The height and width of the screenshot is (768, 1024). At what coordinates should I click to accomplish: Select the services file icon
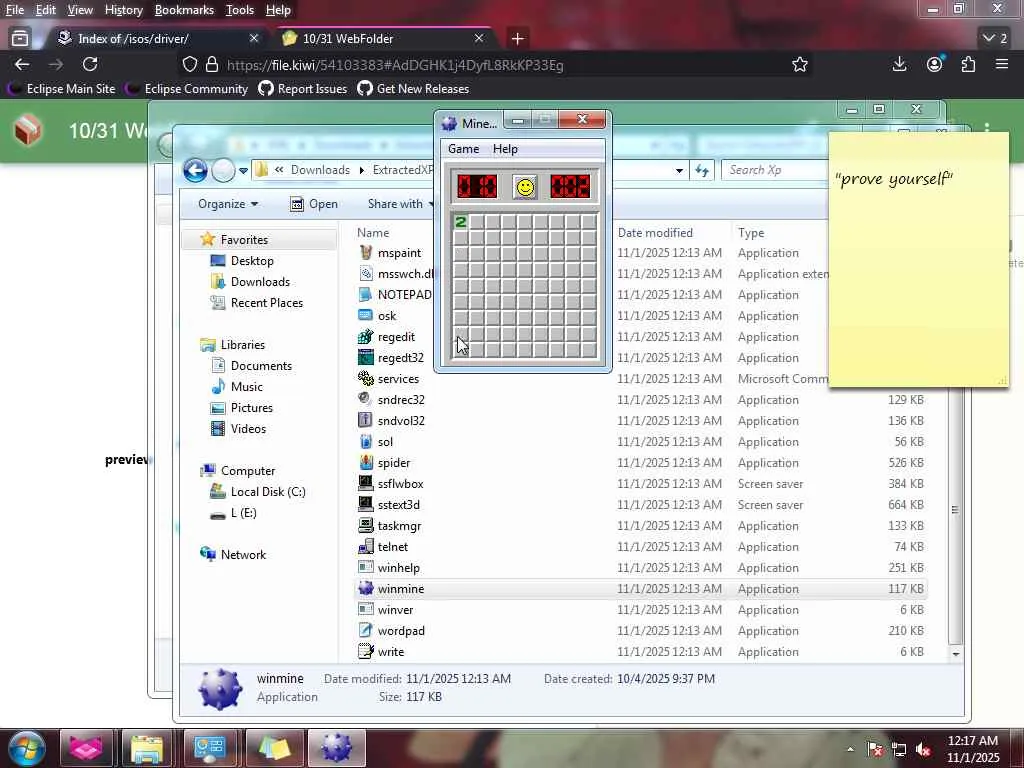coord(366,378)
